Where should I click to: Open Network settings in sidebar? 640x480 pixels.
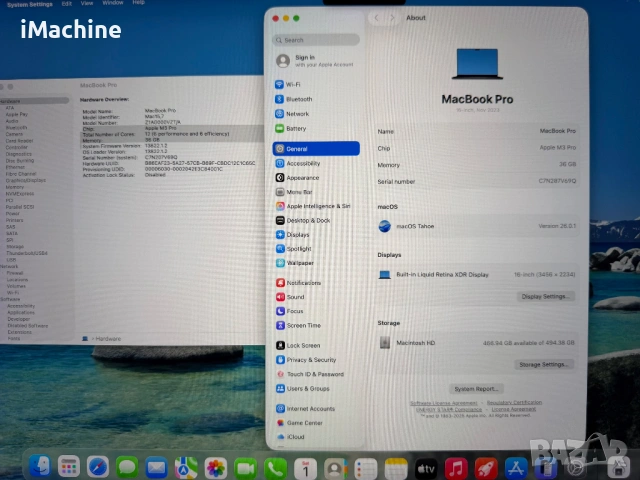coord(292,114)
